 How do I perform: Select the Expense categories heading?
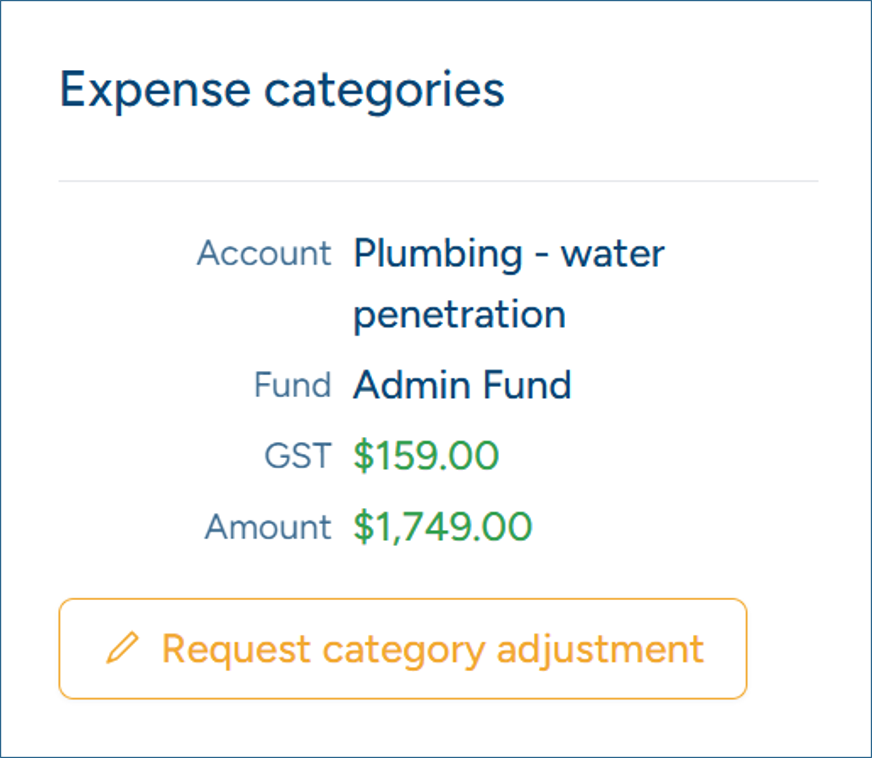(x=282, y=90)
